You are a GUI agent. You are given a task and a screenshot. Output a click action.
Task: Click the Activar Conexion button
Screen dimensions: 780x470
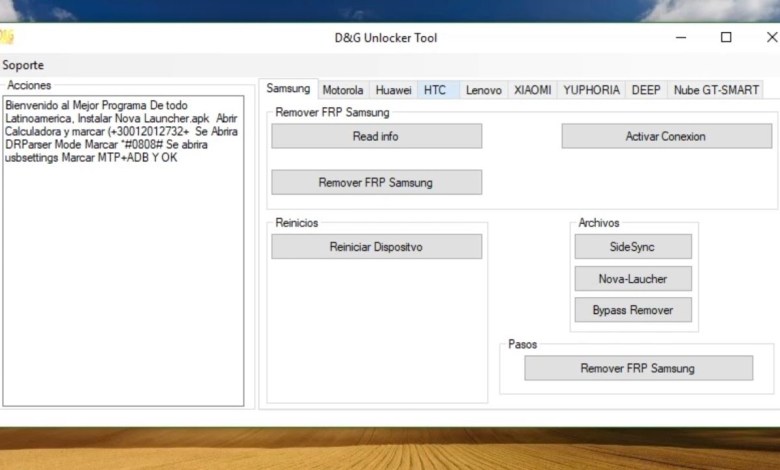pos(666,136)
